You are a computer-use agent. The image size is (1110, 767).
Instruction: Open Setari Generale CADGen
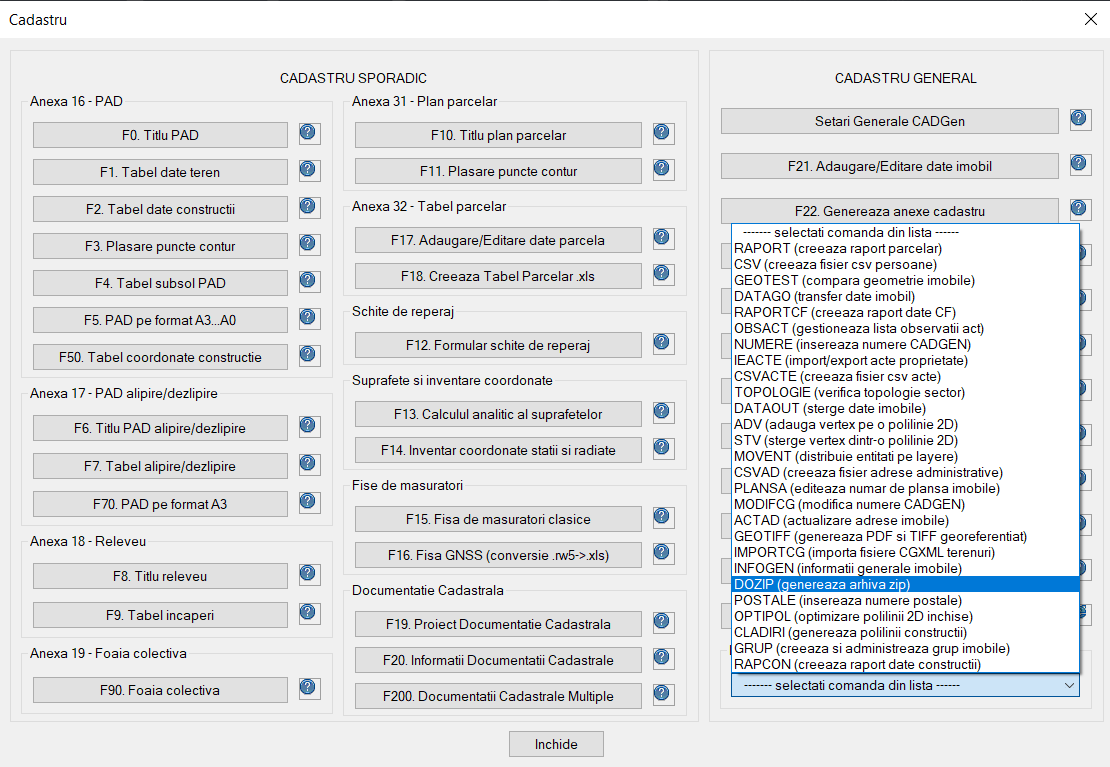click(890, 121)
